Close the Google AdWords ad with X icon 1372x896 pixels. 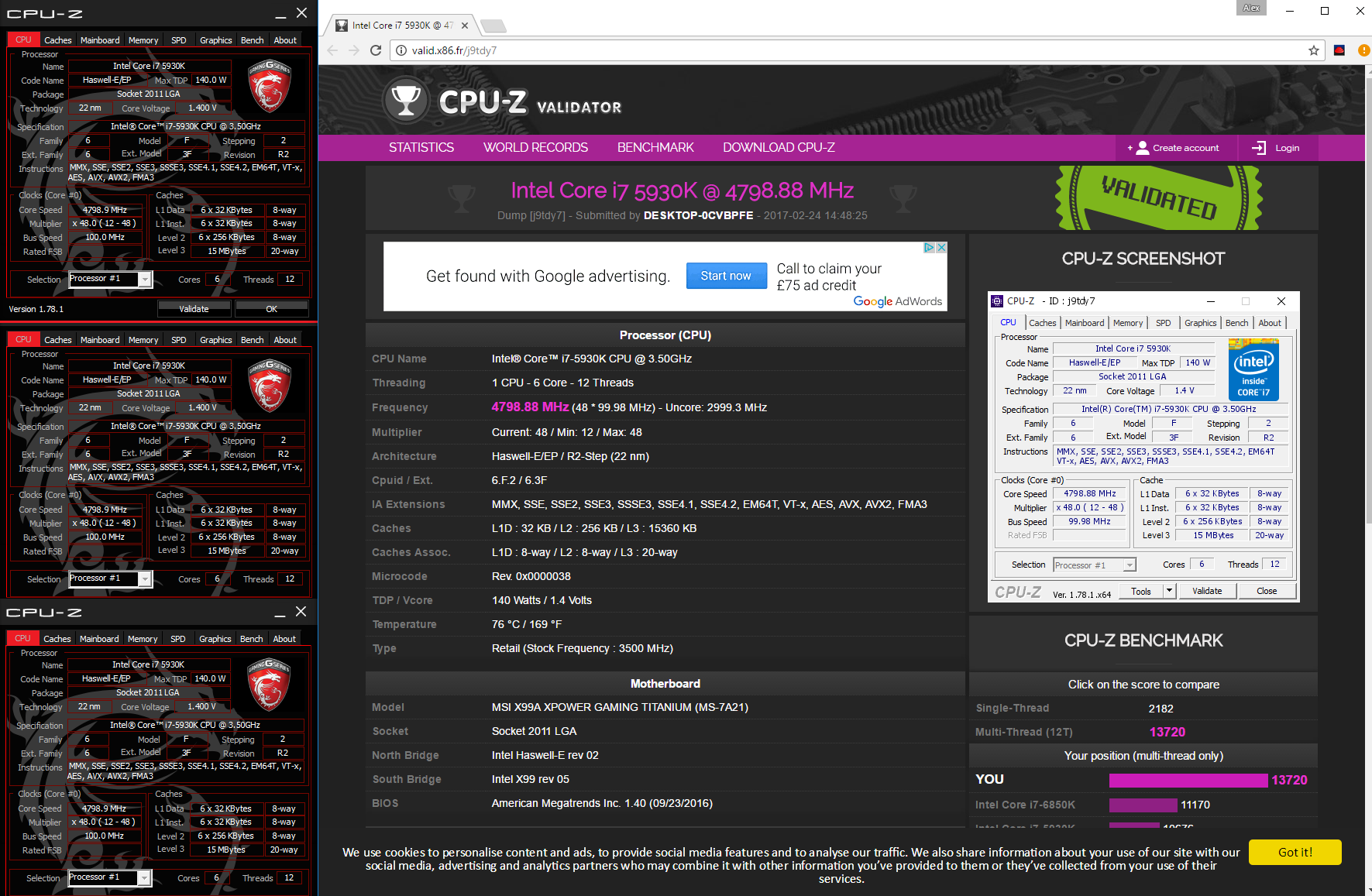(x=941, y=248)
